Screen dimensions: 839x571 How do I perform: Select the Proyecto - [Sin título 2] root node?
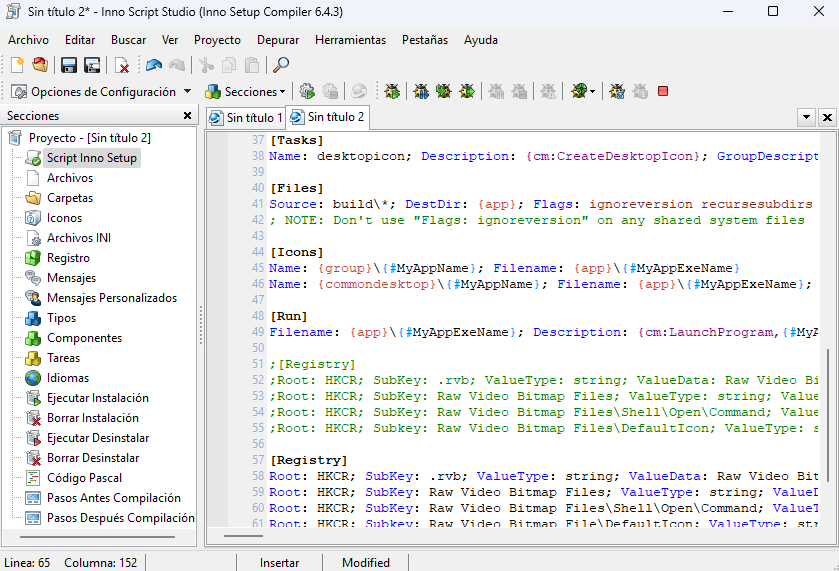pos(89,138)
